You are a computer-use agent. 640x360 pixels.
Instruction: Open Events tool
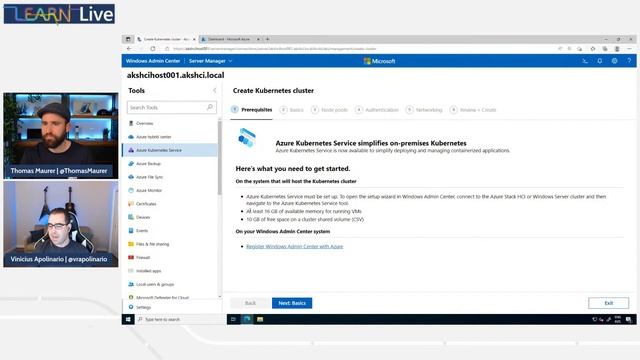(x=171, y=231)
